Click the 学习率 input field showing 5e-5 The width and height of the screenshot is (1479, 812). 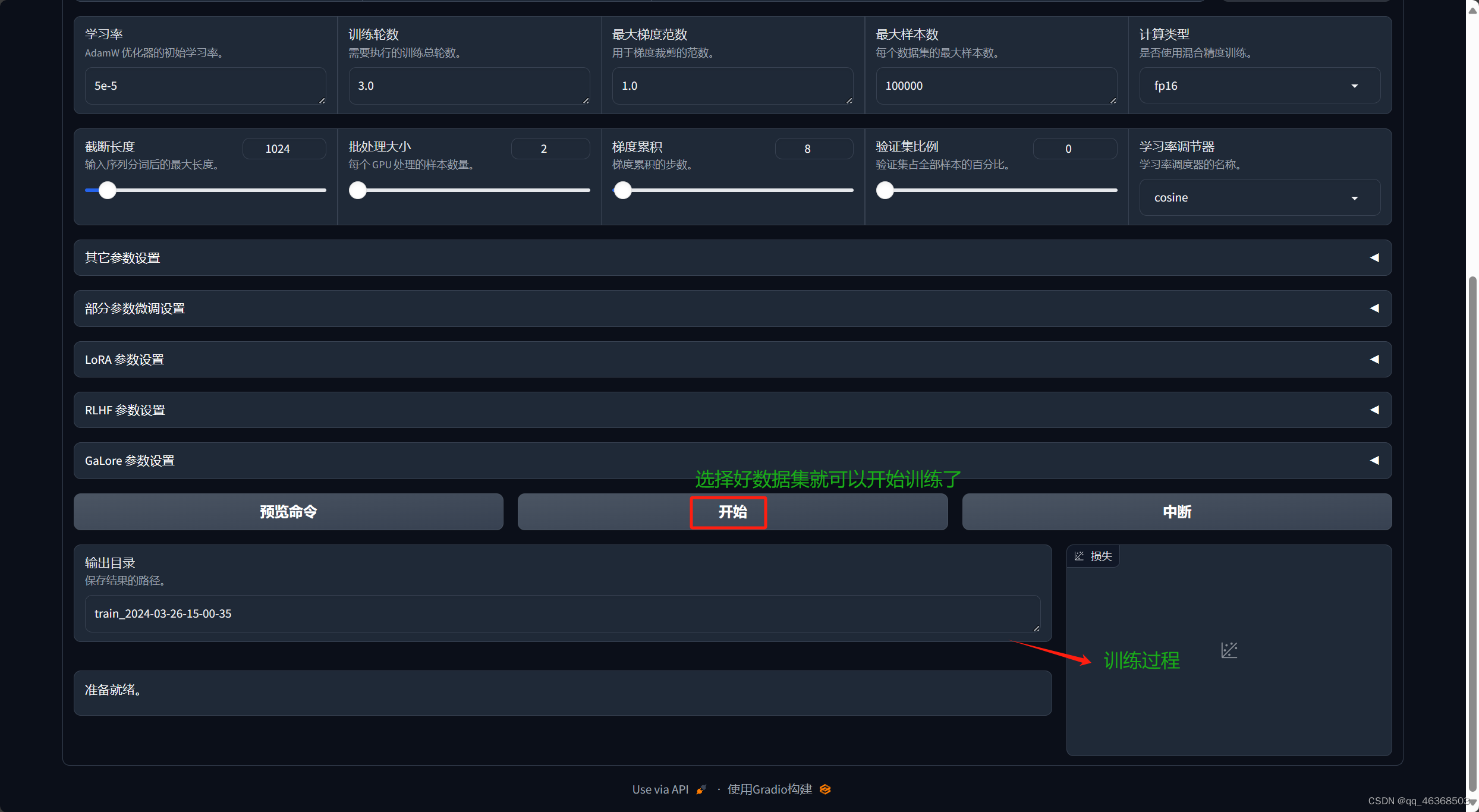[205, 86]
